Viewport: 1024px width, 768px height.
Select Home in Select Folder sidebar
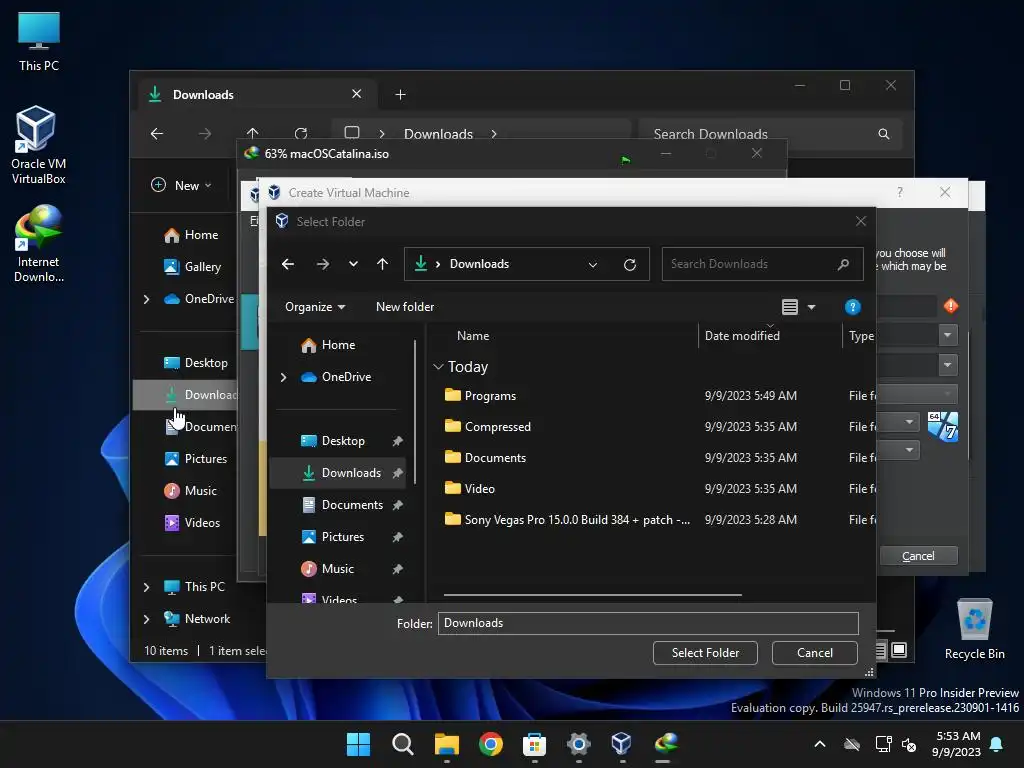pos(338,345)
